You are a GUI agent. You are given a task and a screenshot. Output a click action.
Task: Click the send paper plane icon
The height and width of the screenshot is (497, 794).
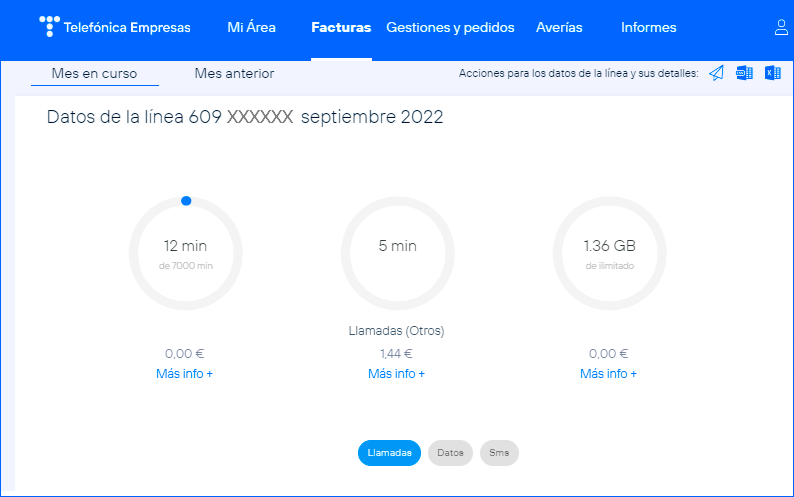click(x=716, y=73)
